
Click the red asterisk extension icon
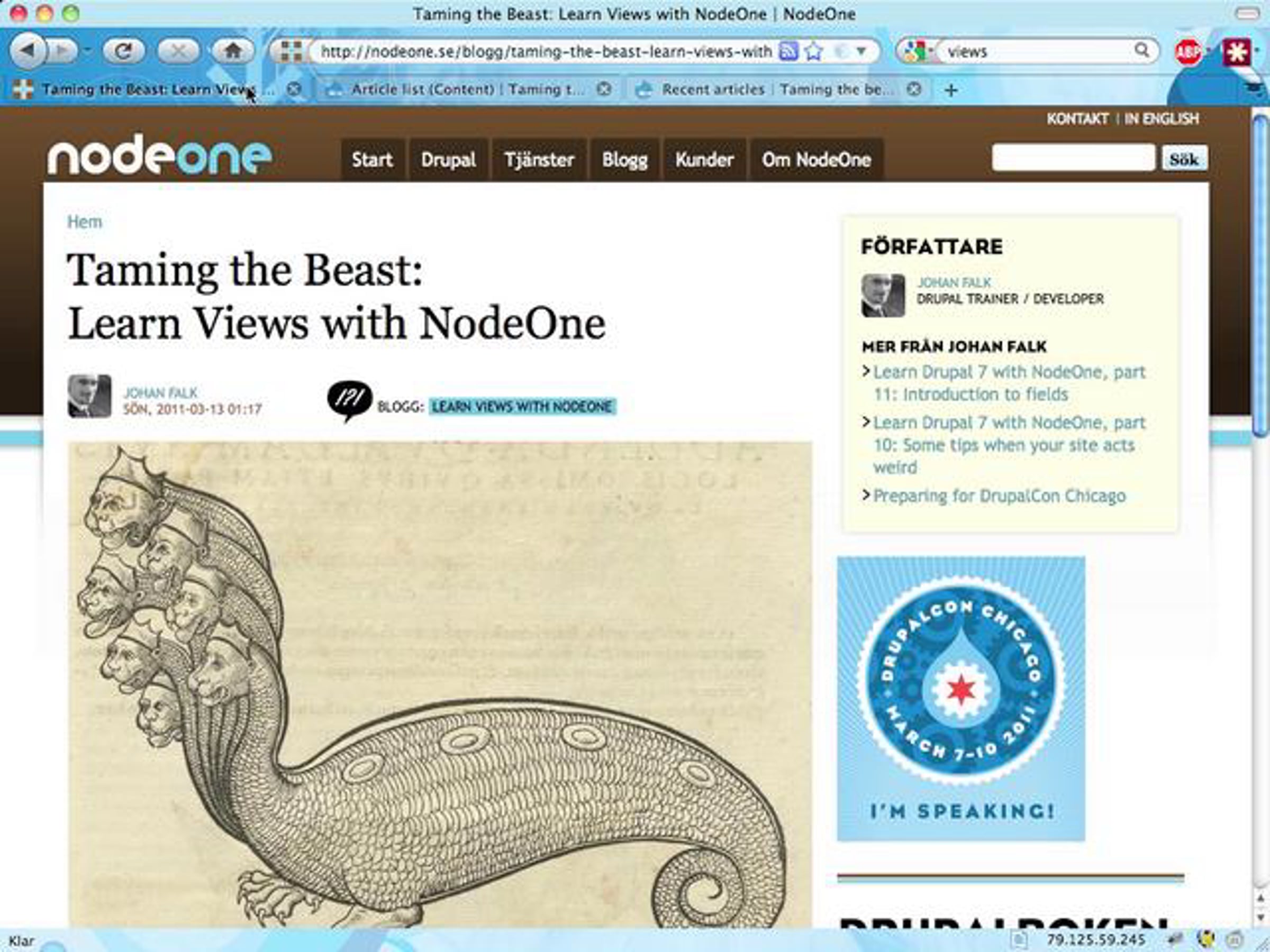(1237, 53)
